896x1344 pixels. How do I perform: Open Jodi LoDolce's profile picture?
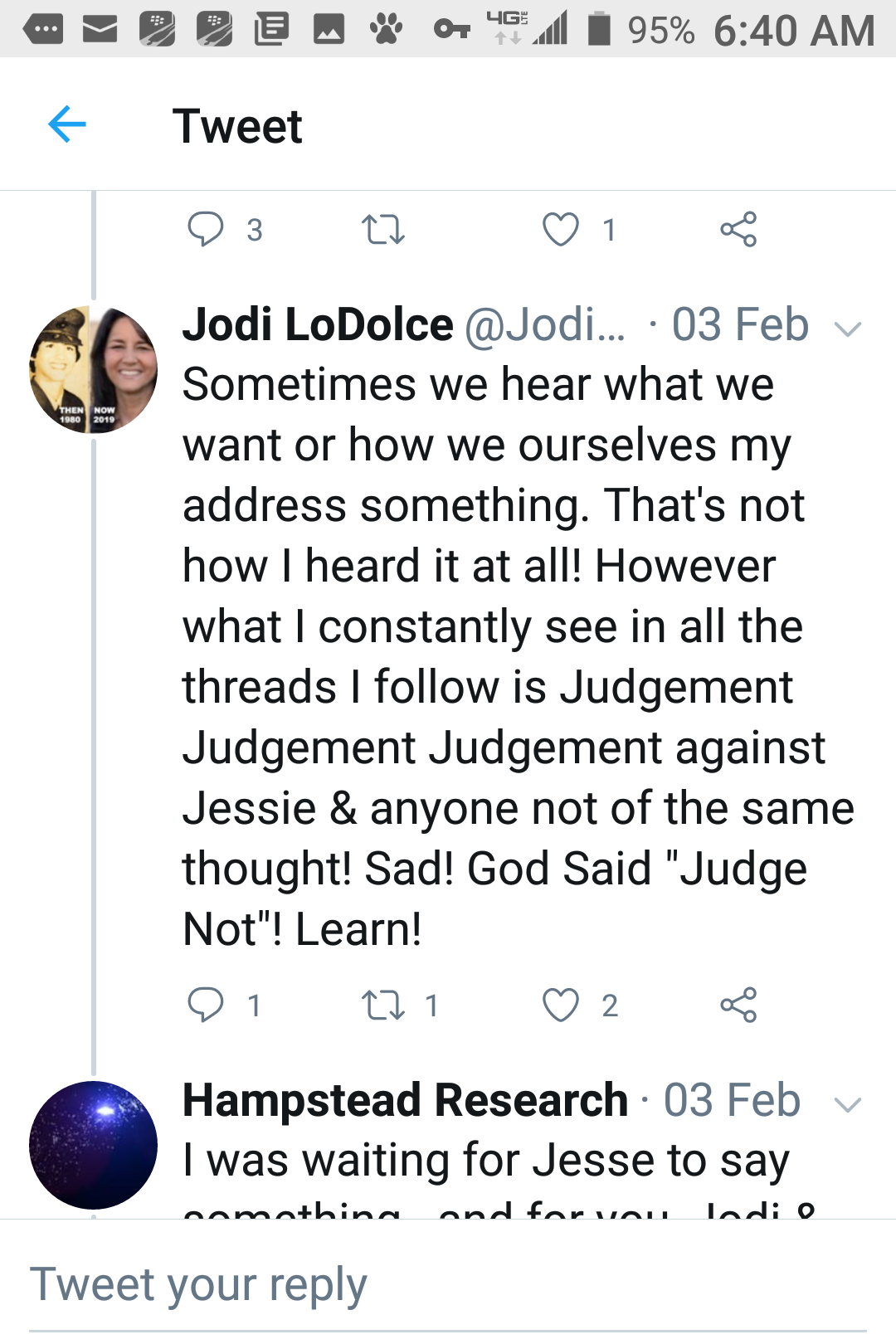click(93, 370)
